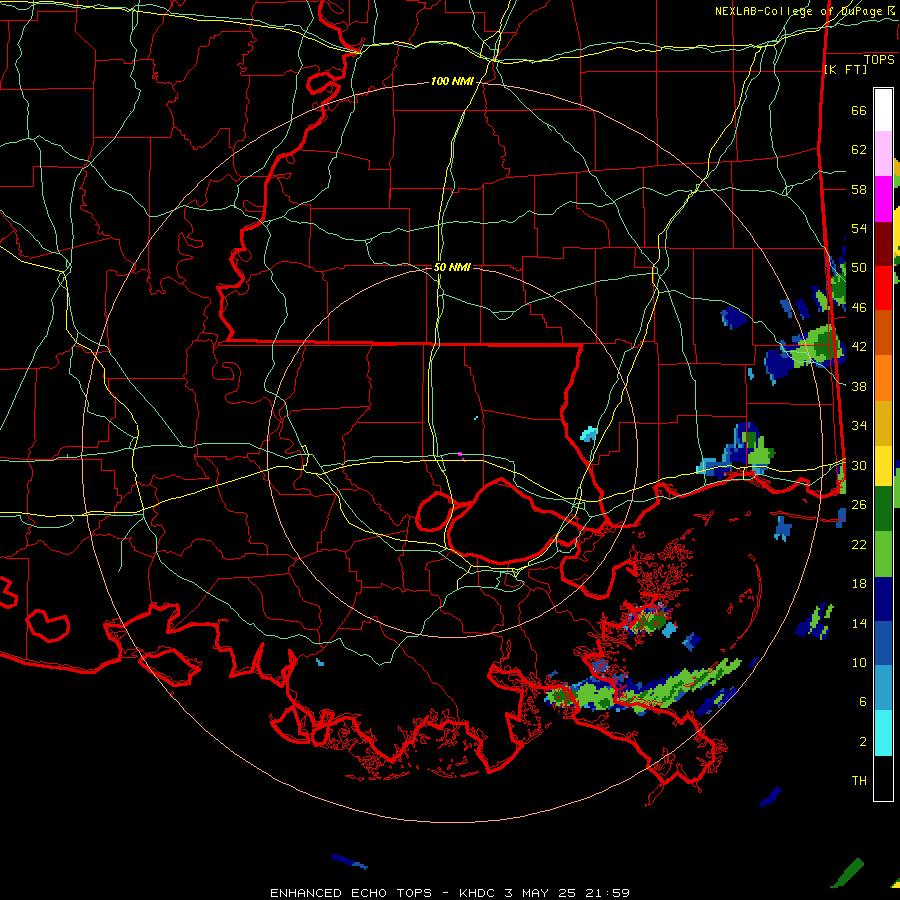The image size is (900, 900).
Task: Click the legend value '10'
Action: click(x=859, y=663)
